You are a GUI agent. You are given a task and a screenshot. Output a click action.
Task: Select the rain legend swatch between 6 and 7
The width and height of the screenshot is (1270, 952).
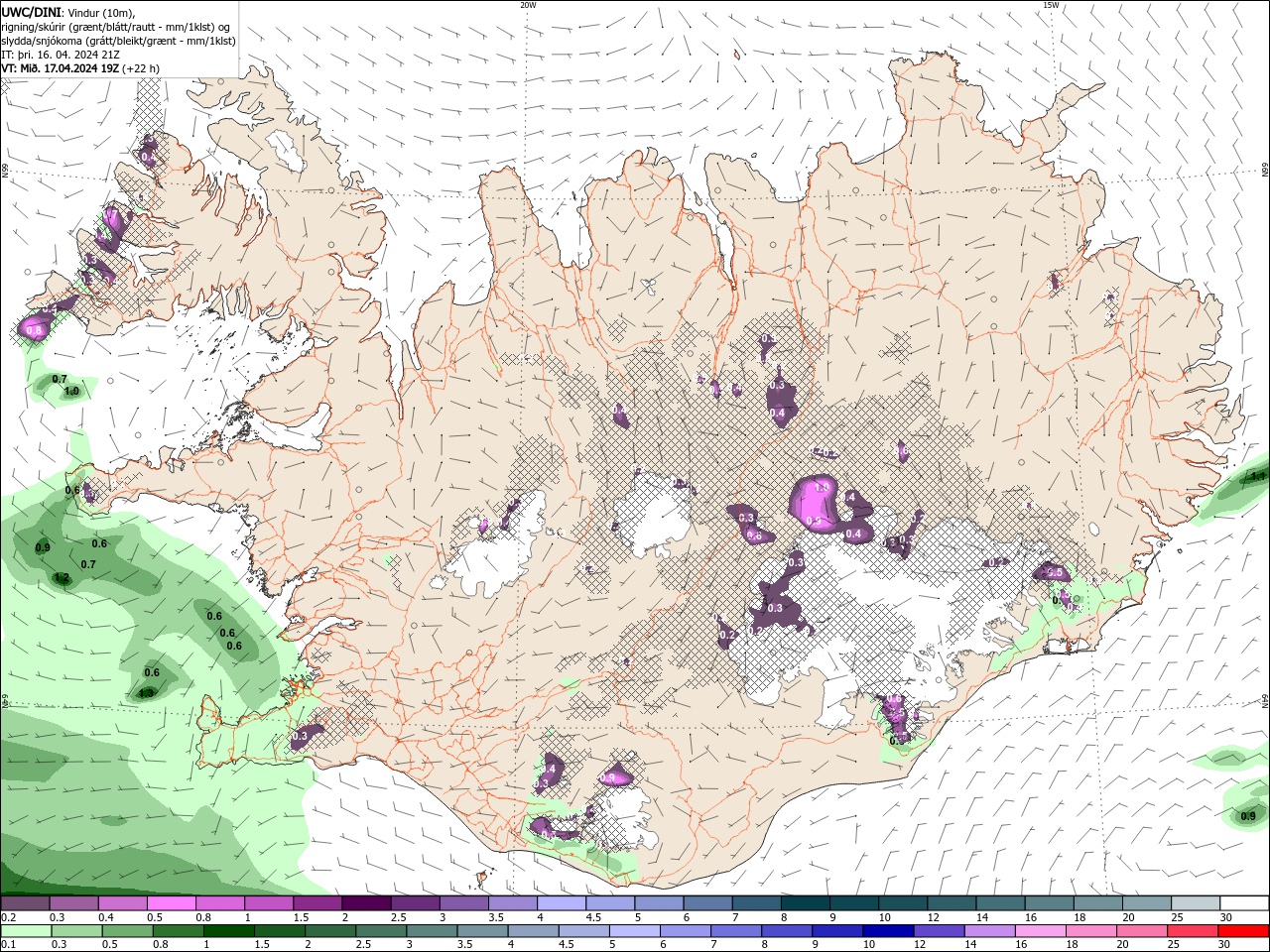point(685,931)
